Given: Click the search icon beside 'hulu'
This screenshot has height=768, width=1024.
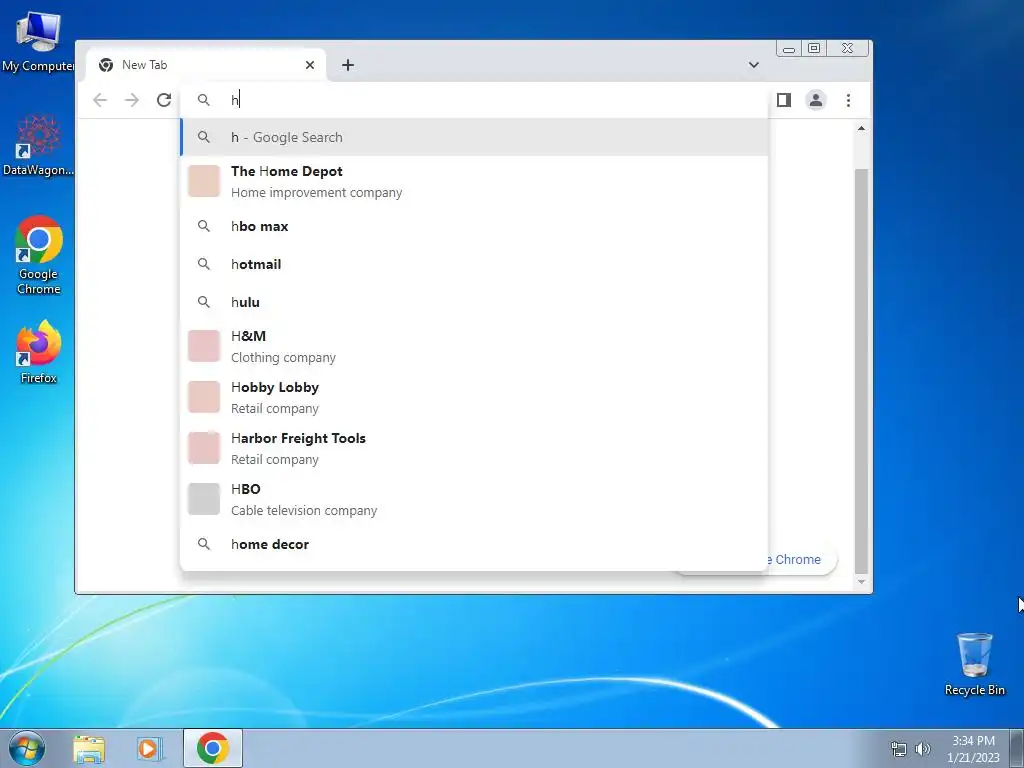Looking at the screenshot, I should [204, 302].
